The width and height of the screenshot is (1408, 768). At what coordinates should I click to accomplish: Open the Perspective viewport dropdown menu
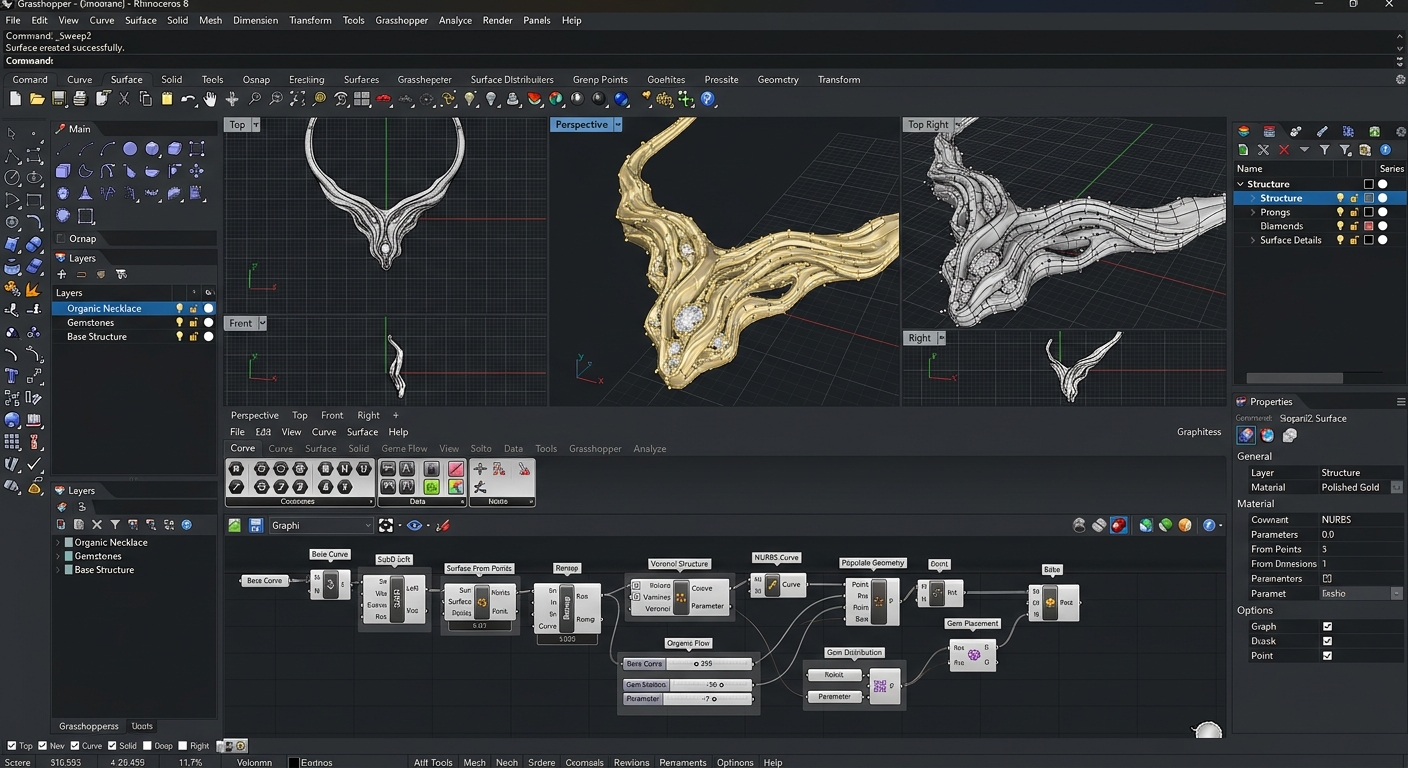616,124
